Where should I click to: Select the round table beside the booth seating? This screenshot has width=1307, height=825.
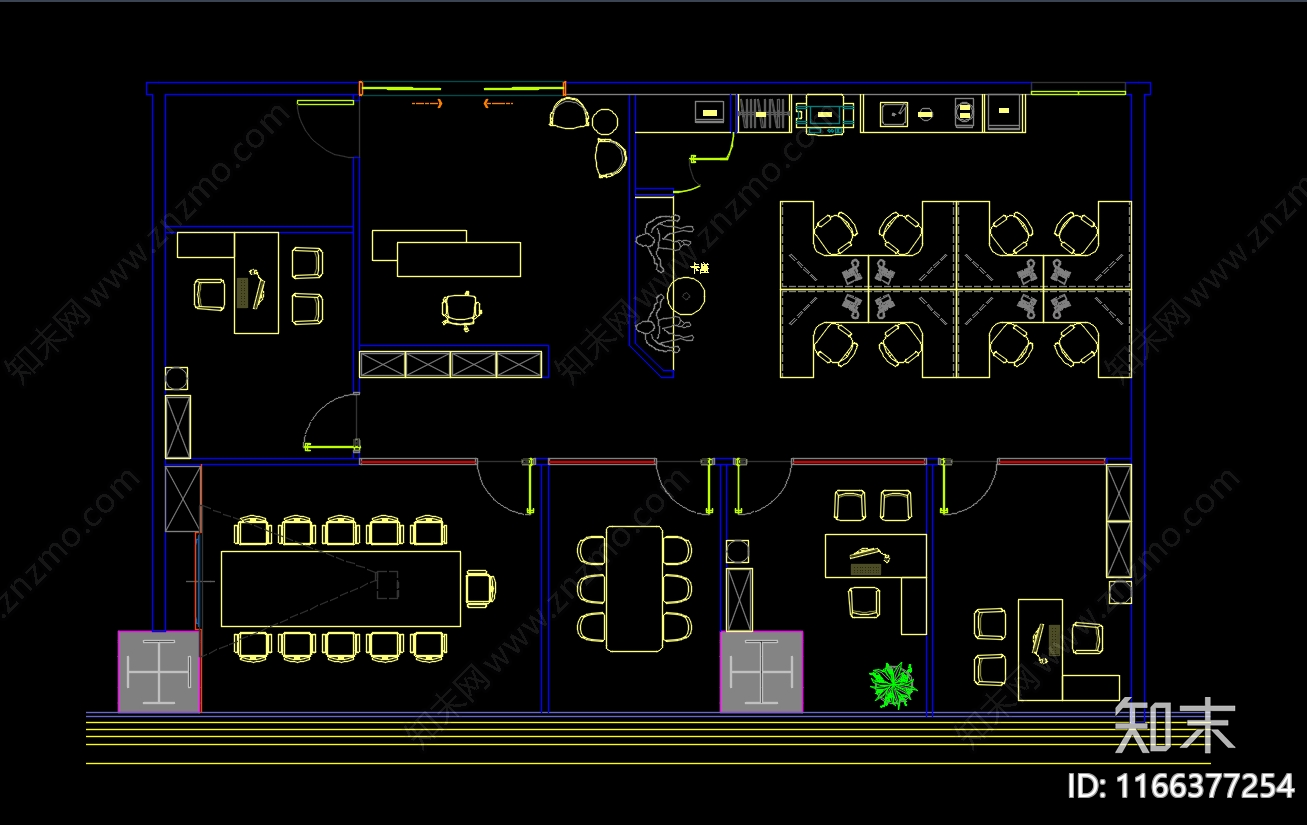coord(687,297)
